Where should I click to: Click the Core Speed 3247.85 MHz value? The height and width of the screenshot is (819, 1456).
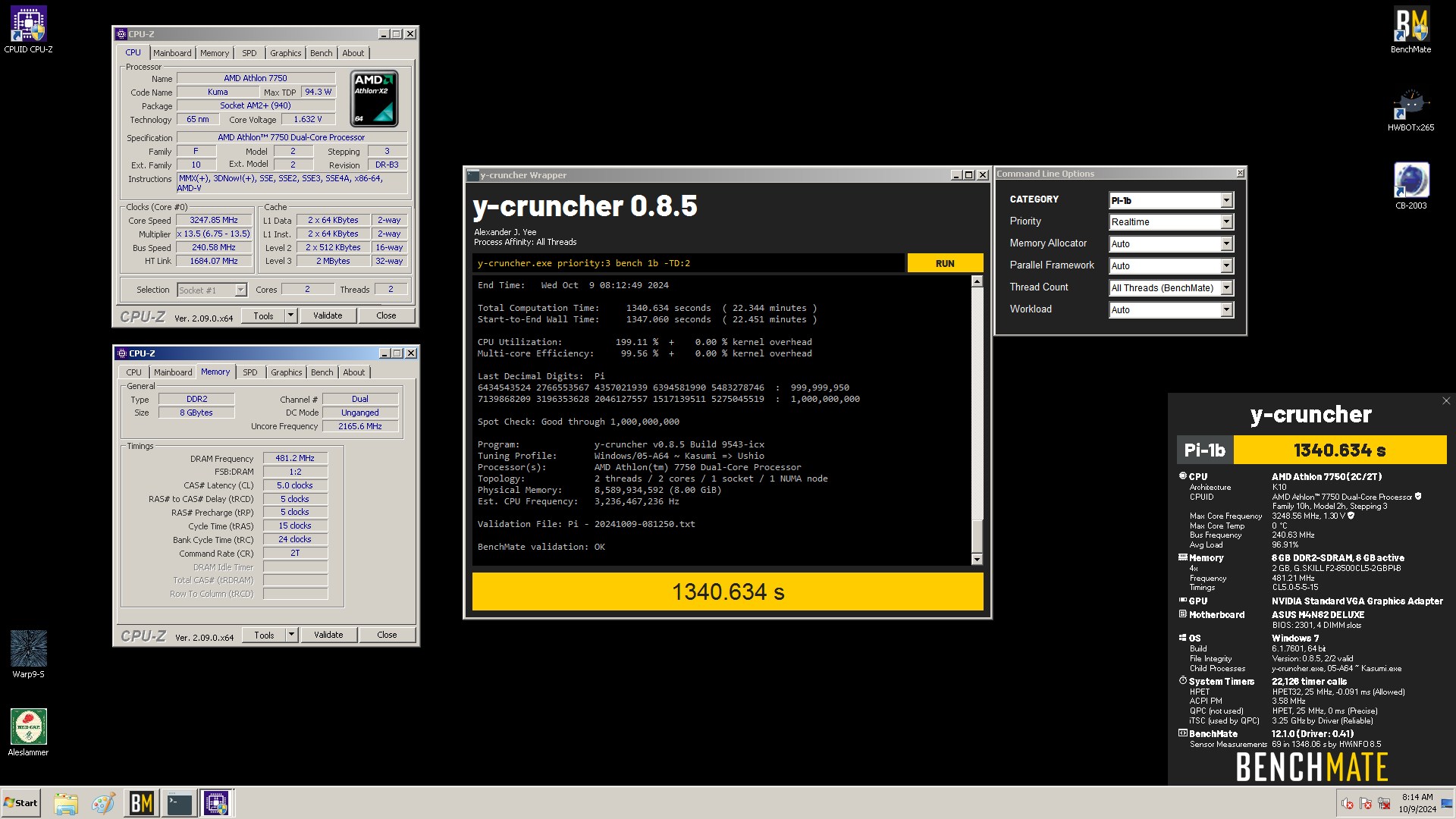click(214, 221)
